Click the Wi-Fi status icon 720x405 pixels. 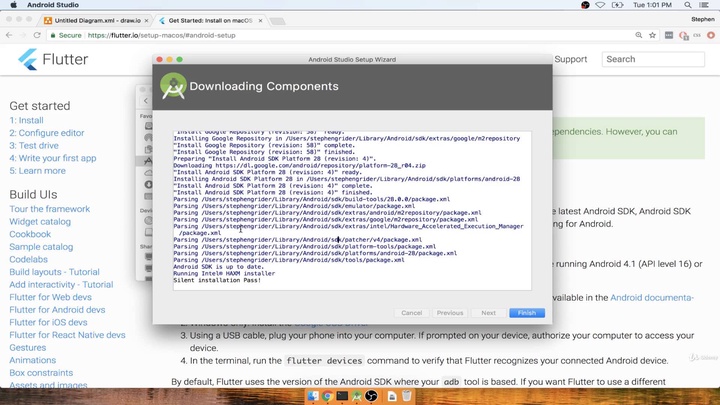[600, 5]
